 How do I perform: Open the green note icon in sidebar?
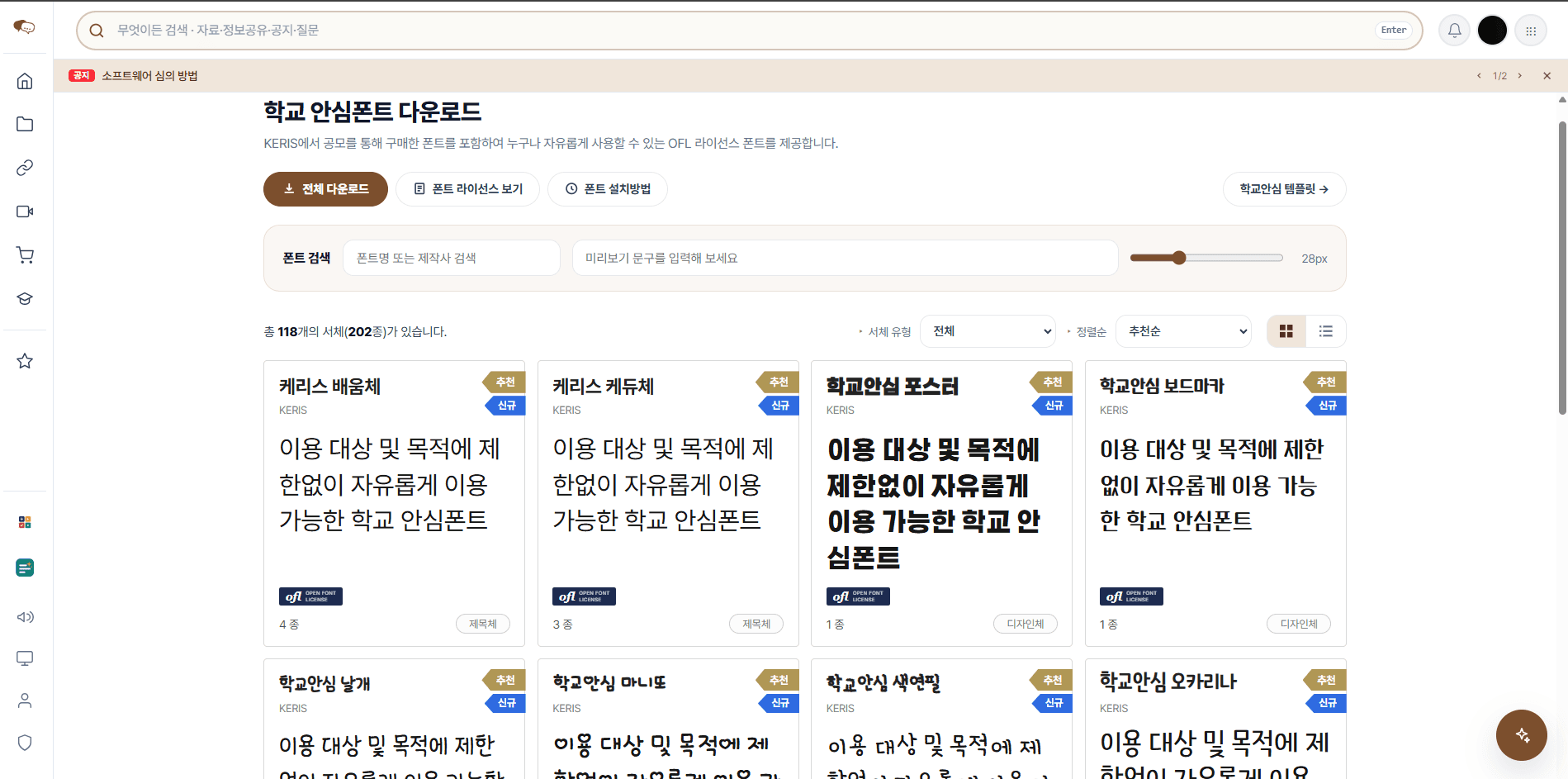point(25,568)
